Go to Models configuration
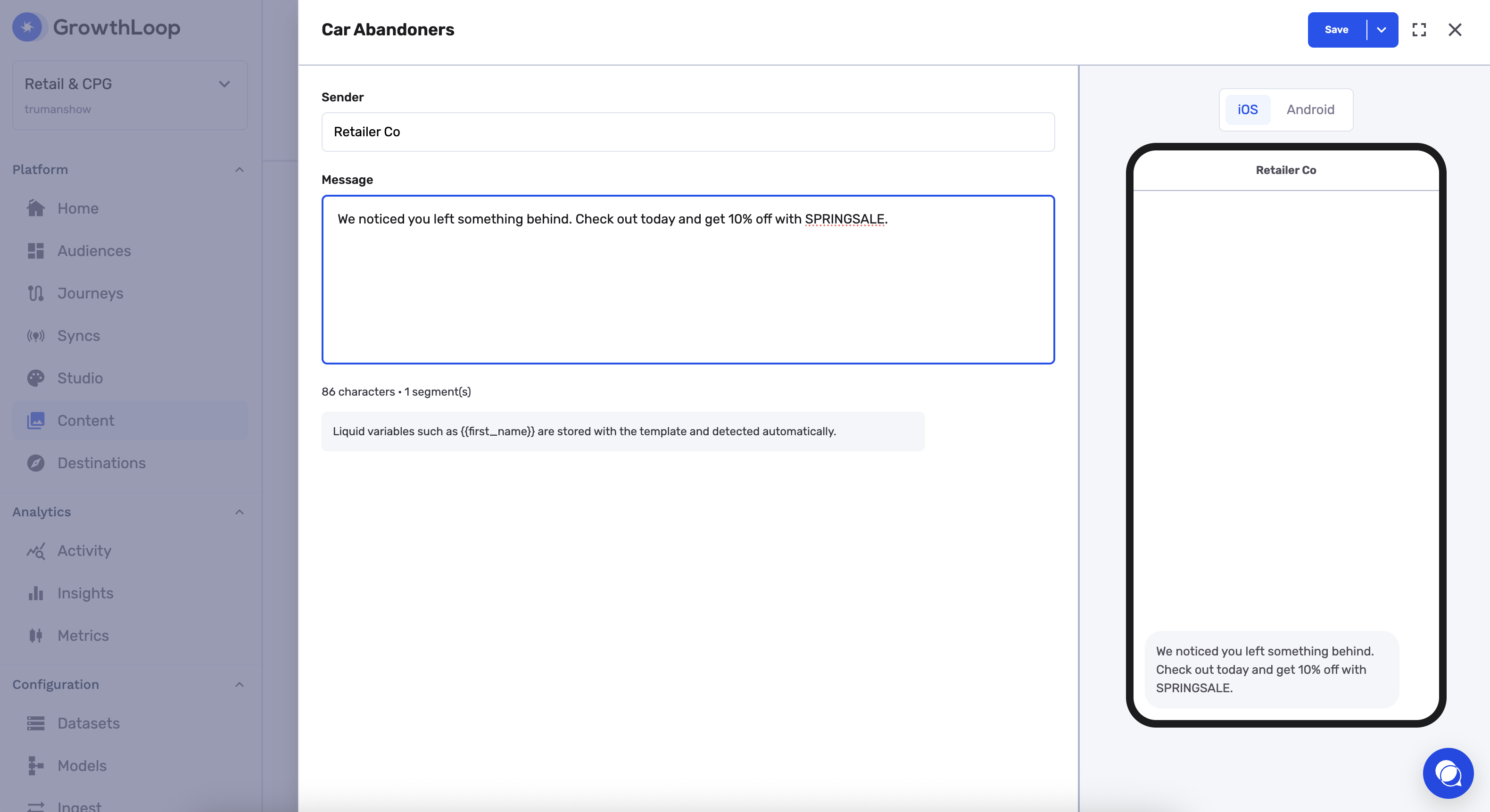The height and width of the screenshot is (812, 1490). [130, 765]
